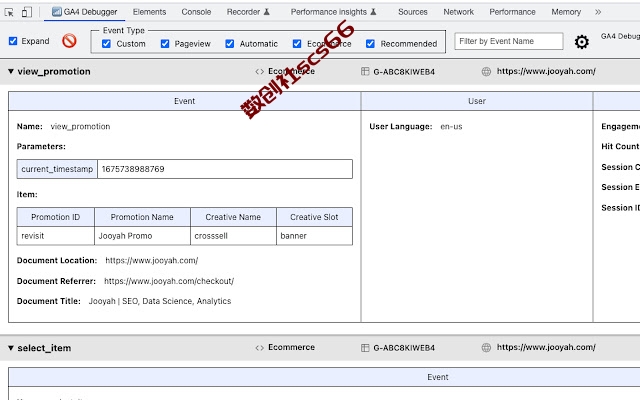Uncheck the Custom event type

[x=106, y=44]
